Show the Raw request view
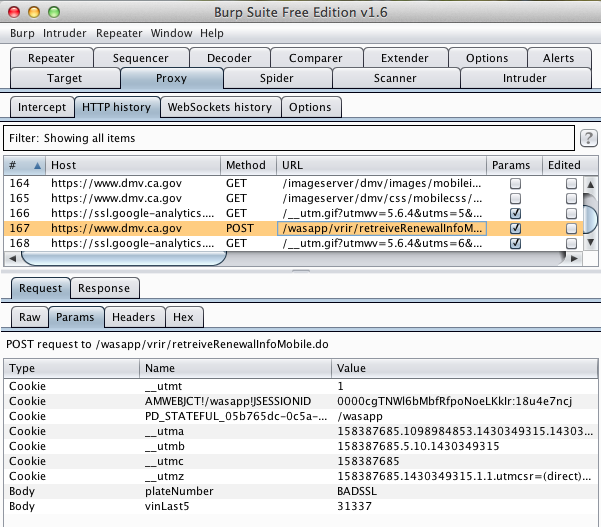 28,318
